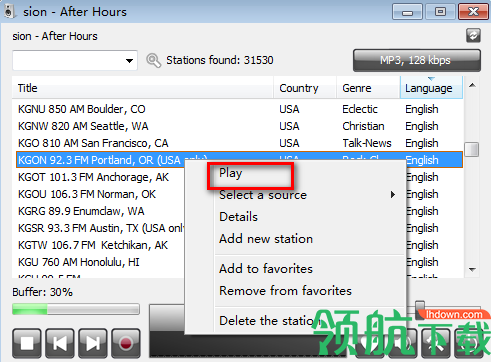The image size is (491, 362).
Task: Click the Stop playback button
Action: click(27, 343)
